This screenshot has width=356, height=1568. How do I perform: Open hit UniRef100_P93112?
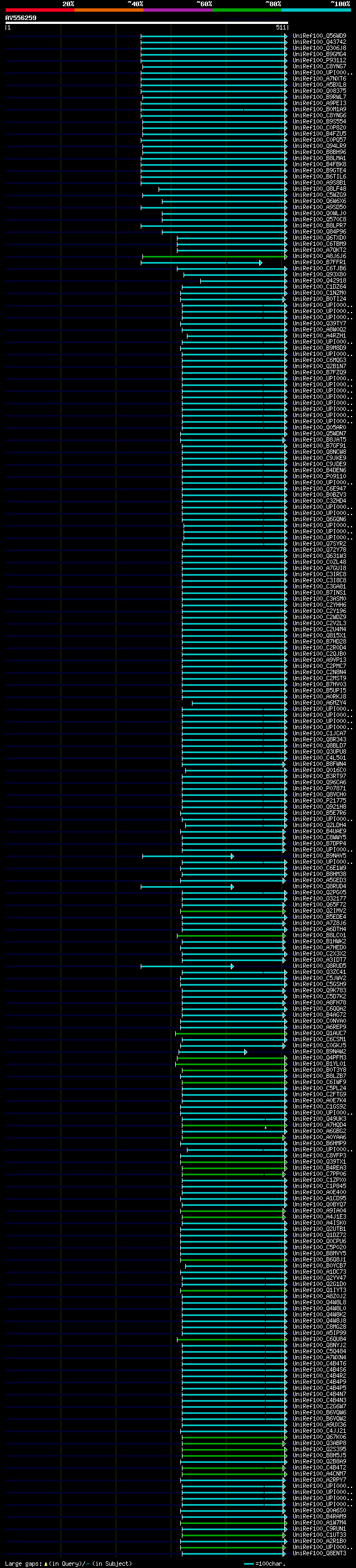click(x=319, y=60)
